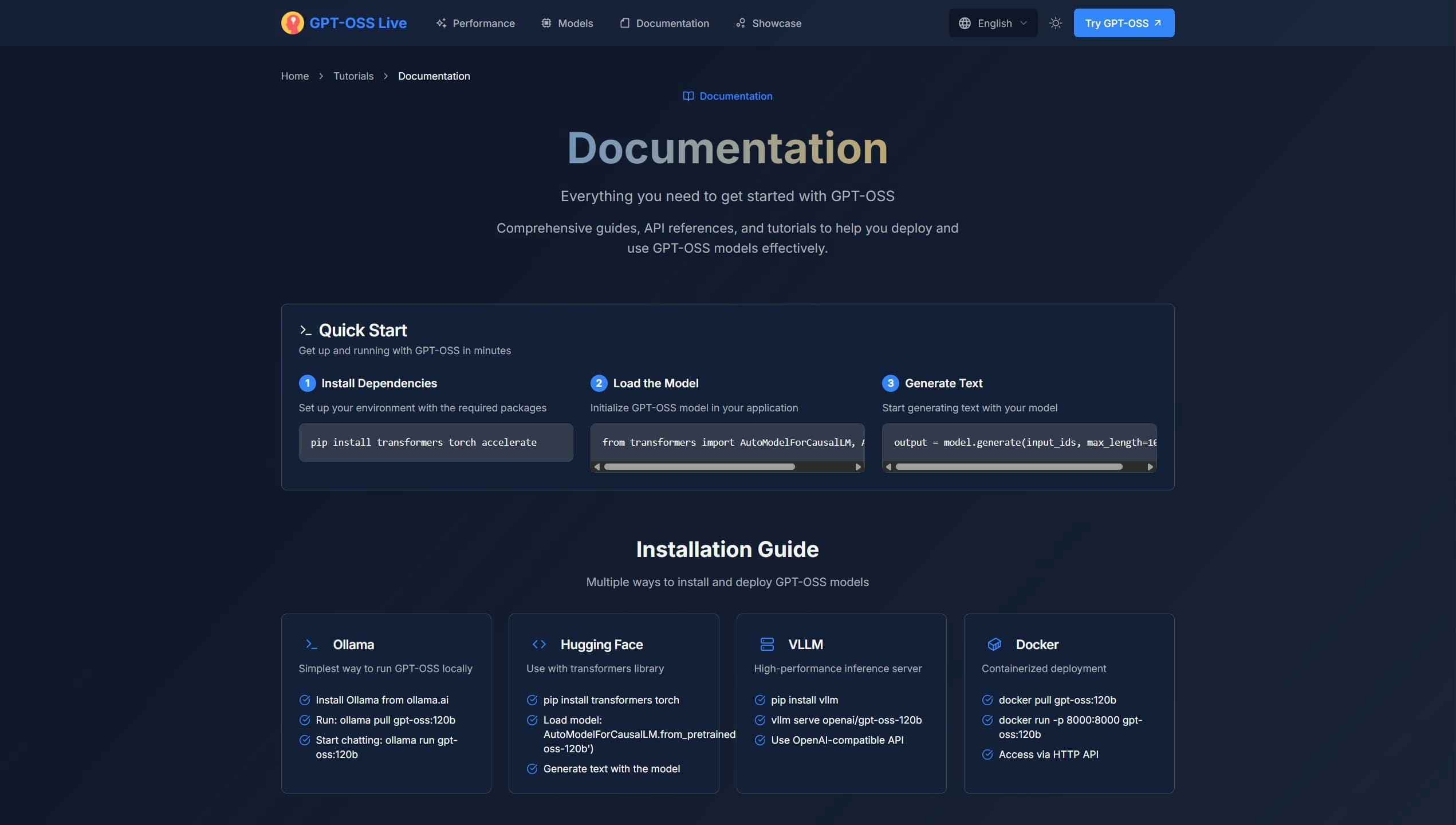Click left scroll arrow under Load the Model code

pos(597,467)
